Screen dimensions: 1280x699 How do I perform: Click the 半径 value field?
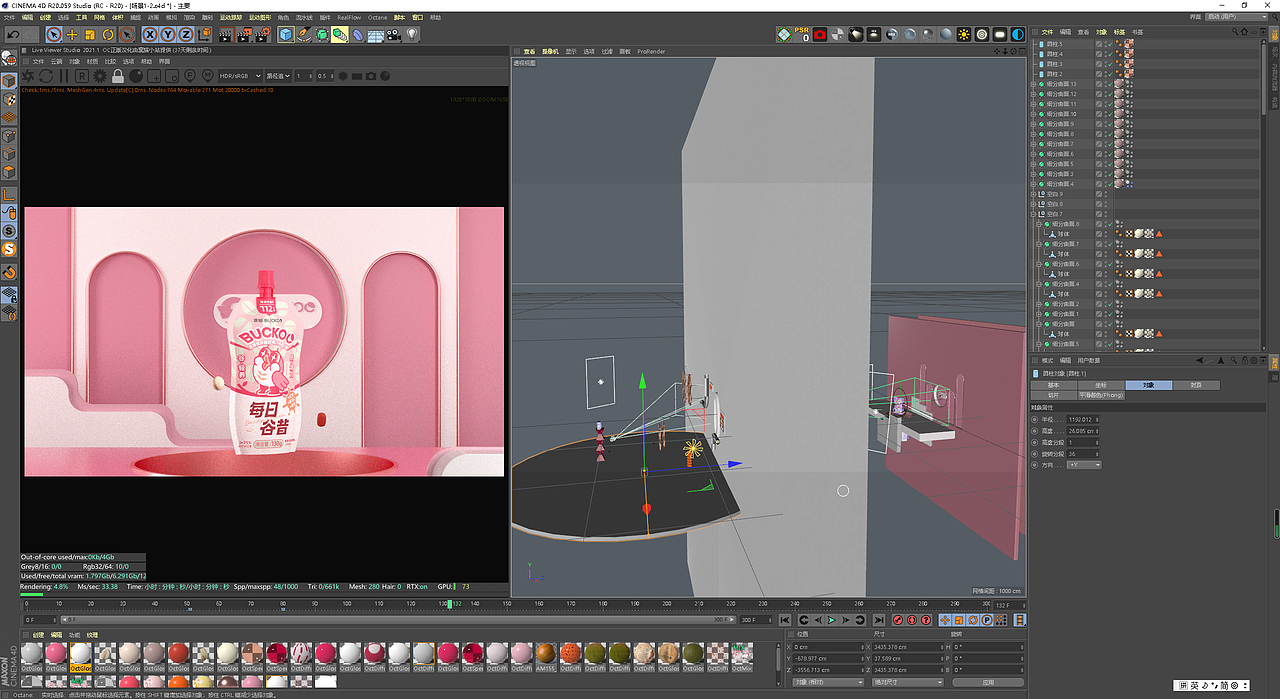1084,420
